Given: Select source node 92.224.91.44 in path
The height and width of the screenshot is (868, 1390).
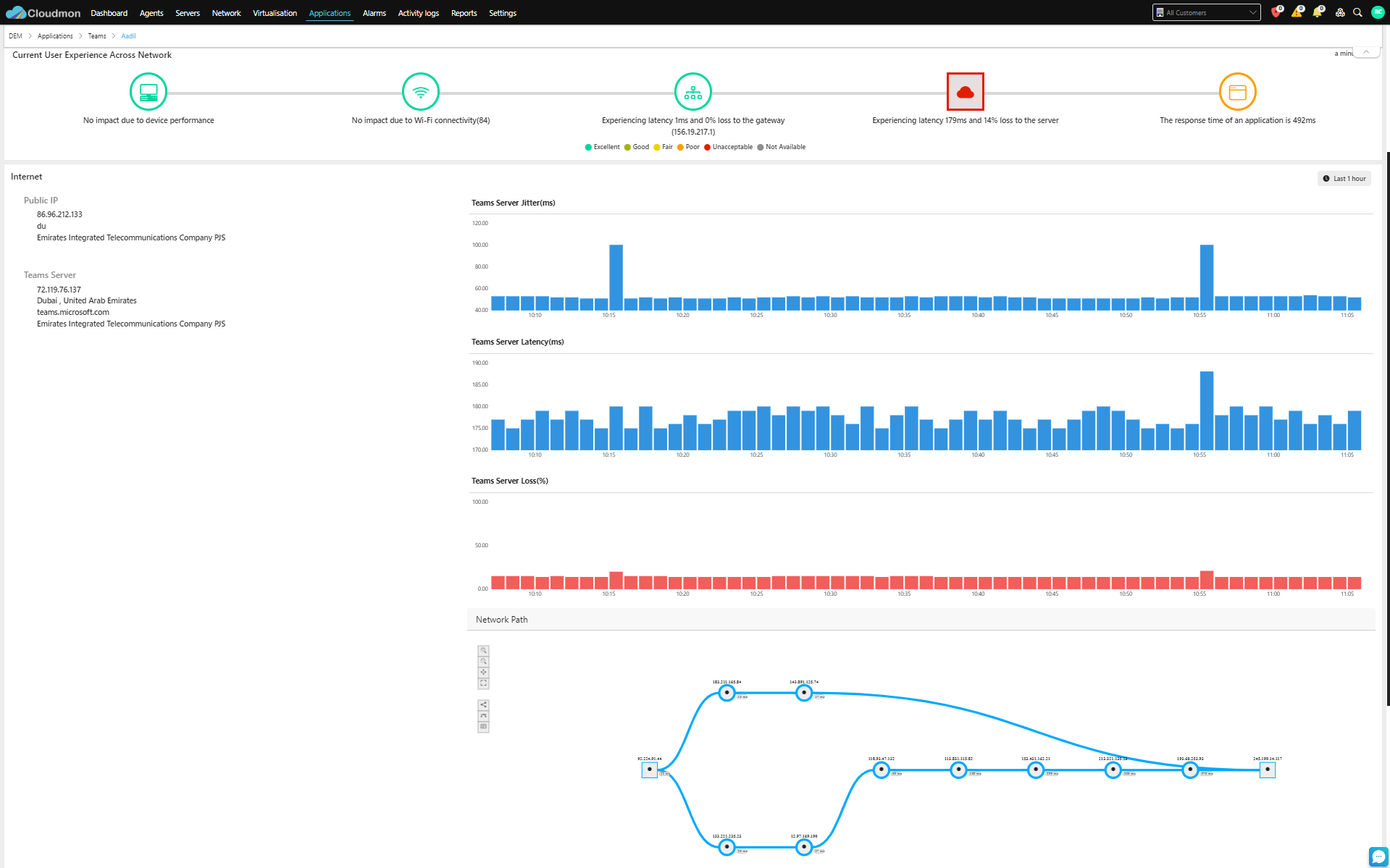Looking at the screenshot, I should click(650, 770).
